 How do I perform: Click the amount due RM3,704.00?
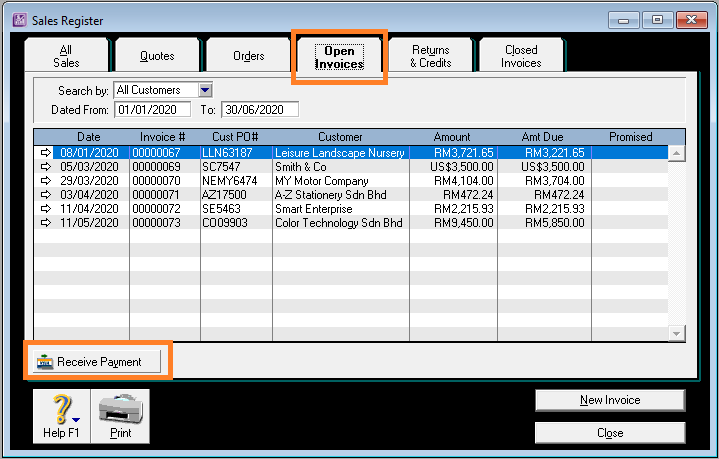click(555, 181)
